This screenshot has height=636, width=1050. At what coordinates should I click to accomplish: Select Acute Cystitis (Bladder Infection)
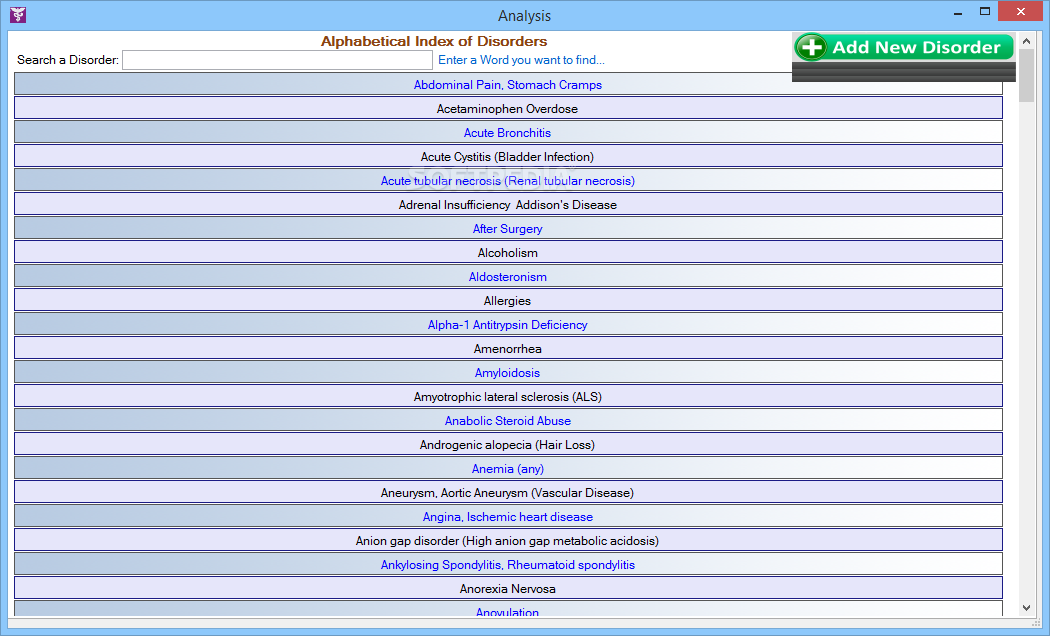(x=508, y=157)
